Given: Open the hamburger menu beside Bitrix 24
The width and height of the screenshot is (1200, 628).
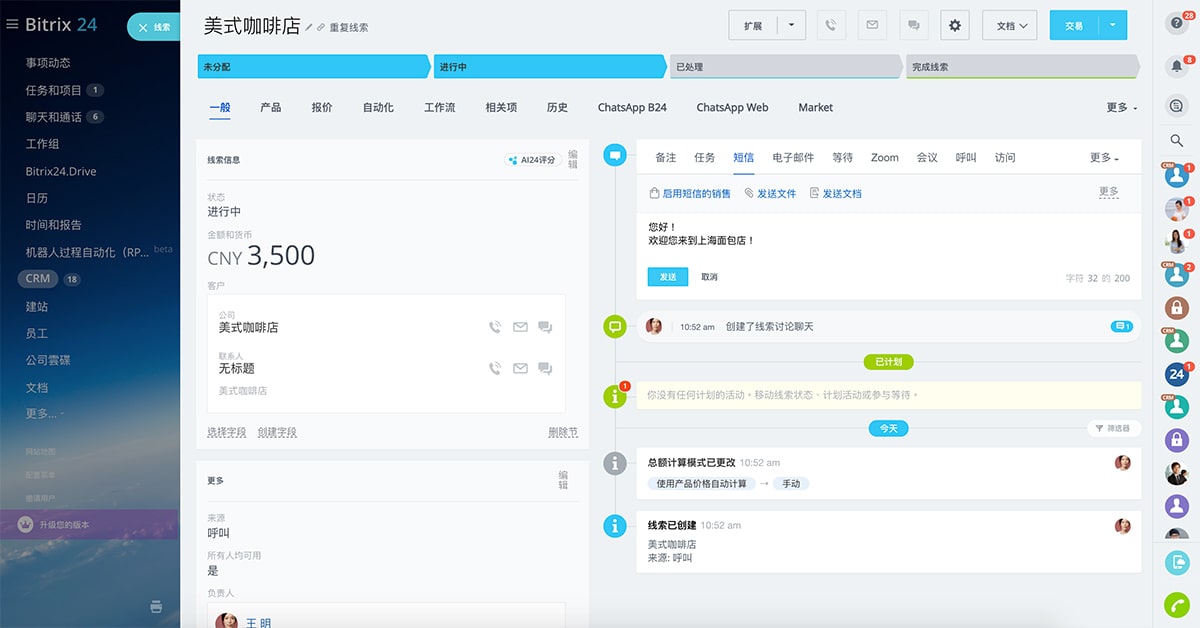Looking at the screenshot, I should point(12,25).
